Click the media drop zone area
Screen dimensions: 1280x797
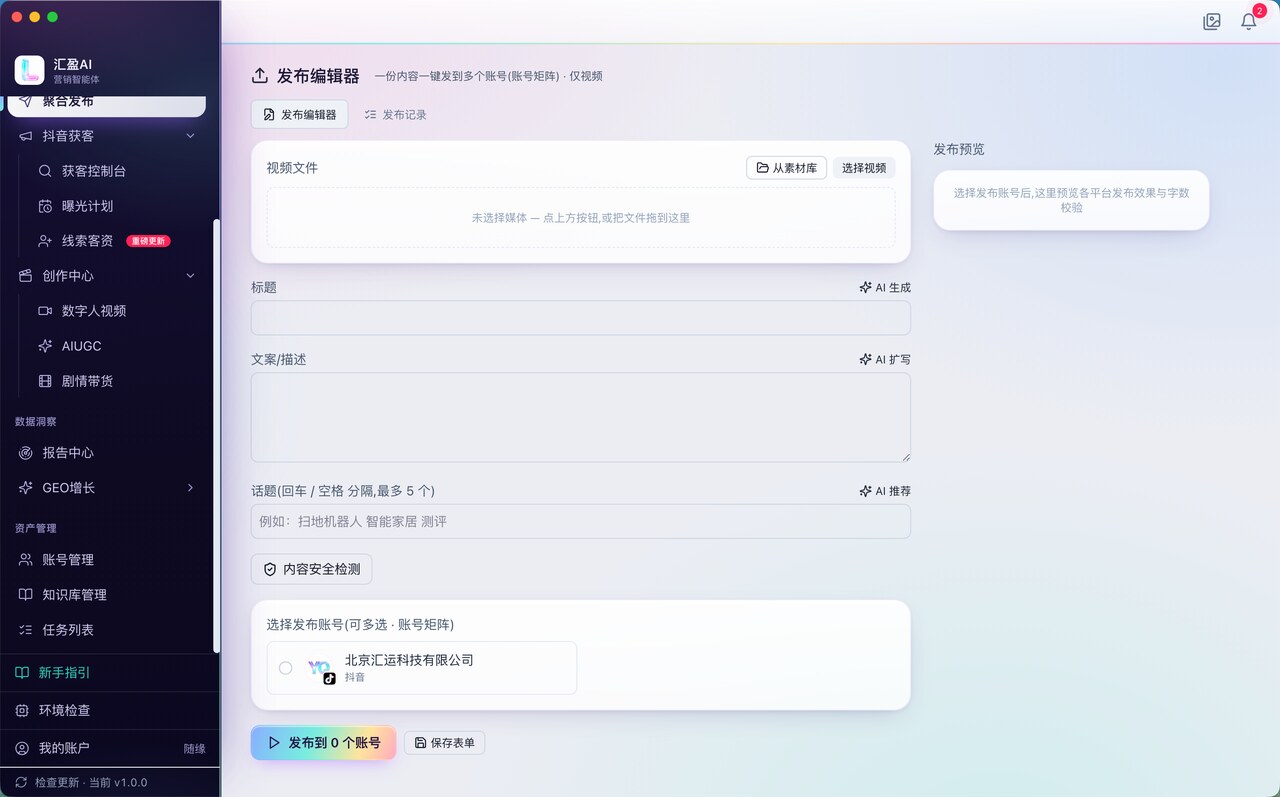click(x=581, y=218)
